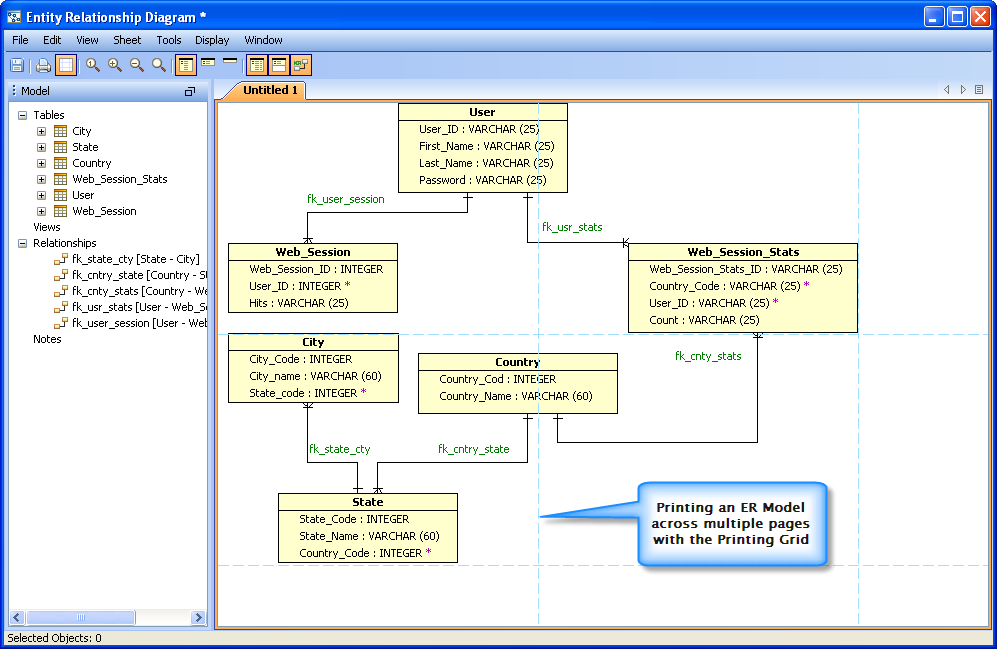Click the fk_cntry_state relationship icon in tree
Image resolution: width=997 pixels, height=649 pixels.
point(60,275)
